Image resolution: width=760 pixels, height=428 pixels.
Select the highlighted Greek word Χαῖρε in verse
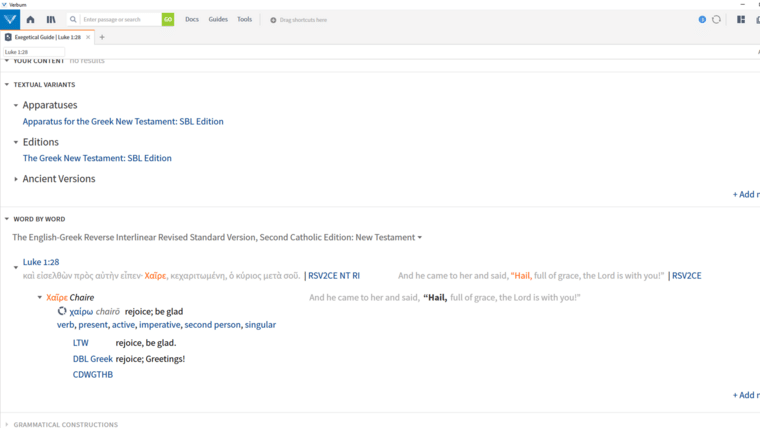[x=155, y=276]
